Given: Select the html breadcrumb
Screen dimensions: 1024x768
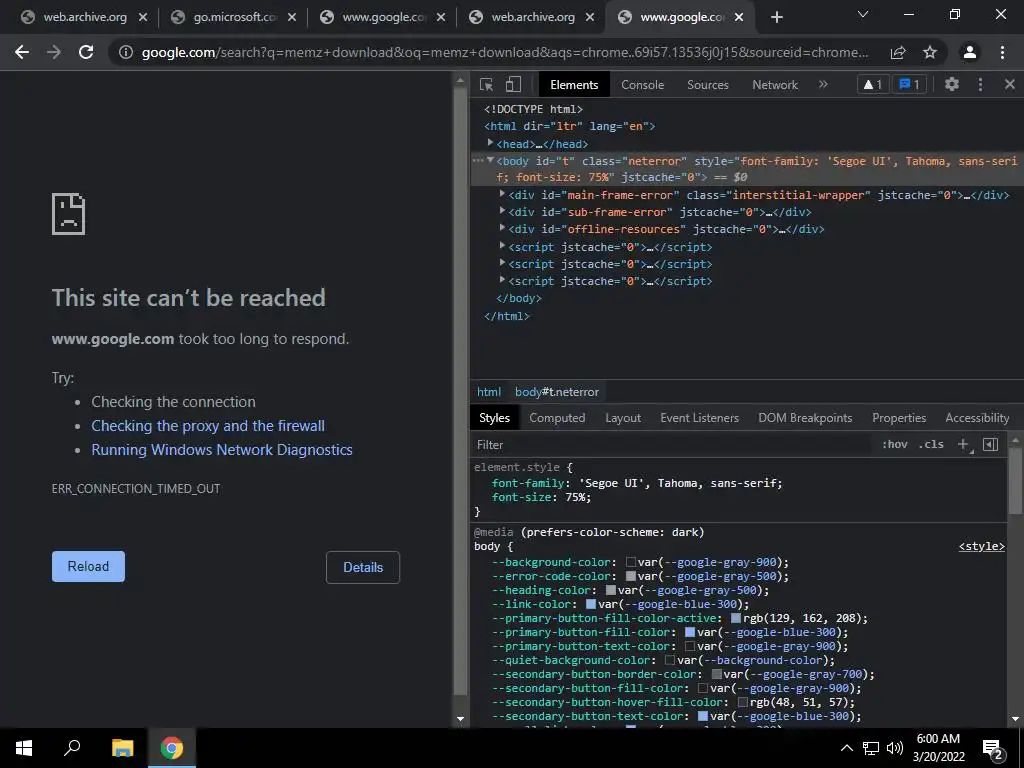Looking at the screenshot, I should coord(489,392).
